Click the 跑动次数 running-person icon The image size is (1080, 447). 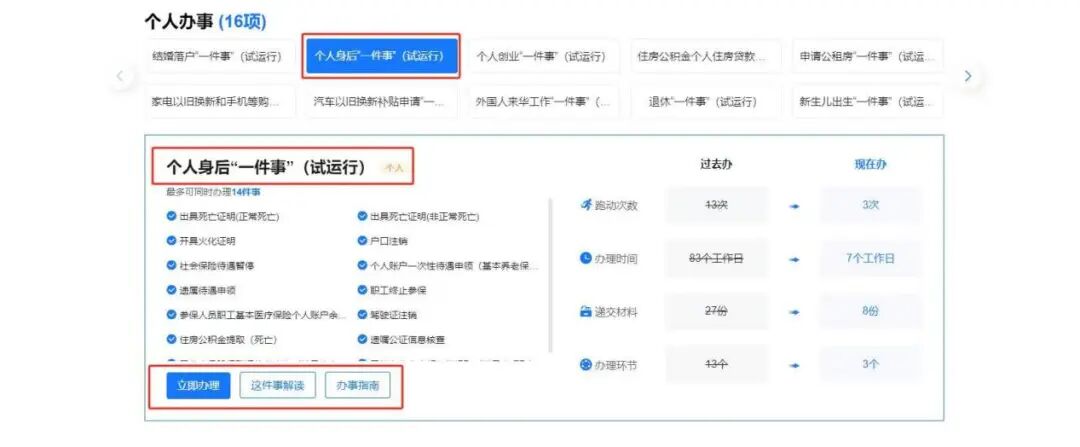586,205
